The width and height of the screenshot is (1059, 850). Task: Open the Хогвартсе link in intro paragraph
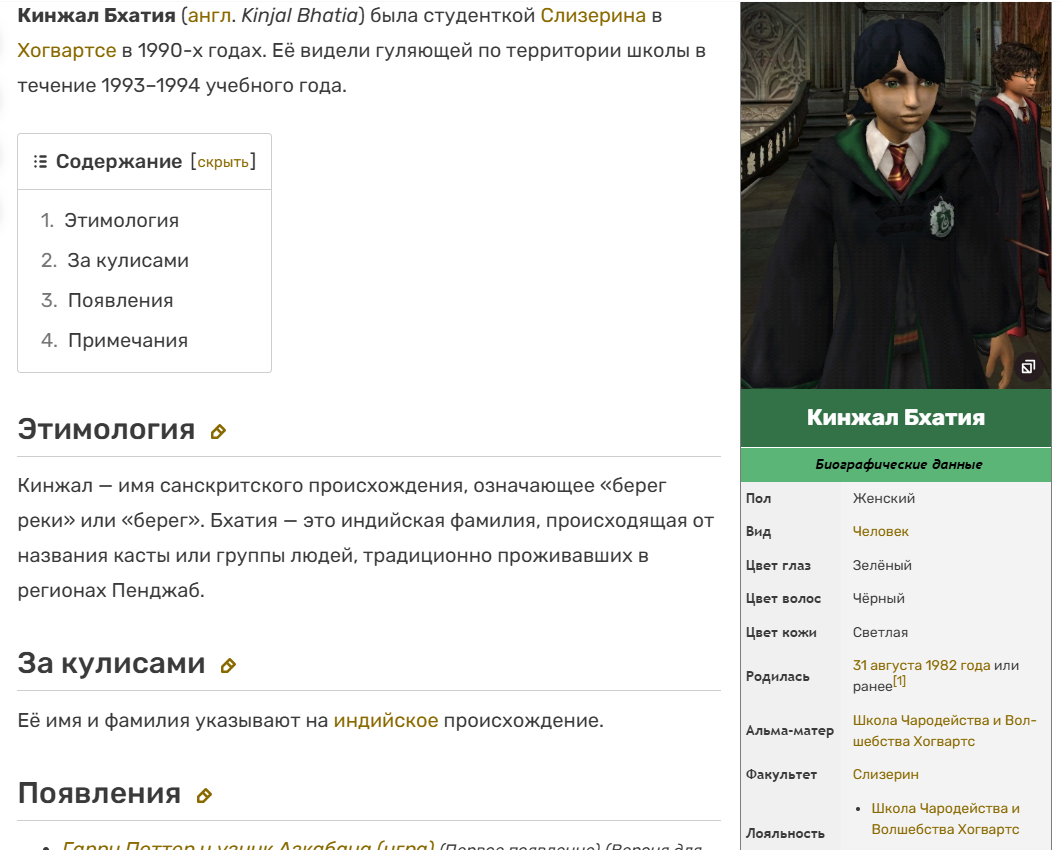67,51
